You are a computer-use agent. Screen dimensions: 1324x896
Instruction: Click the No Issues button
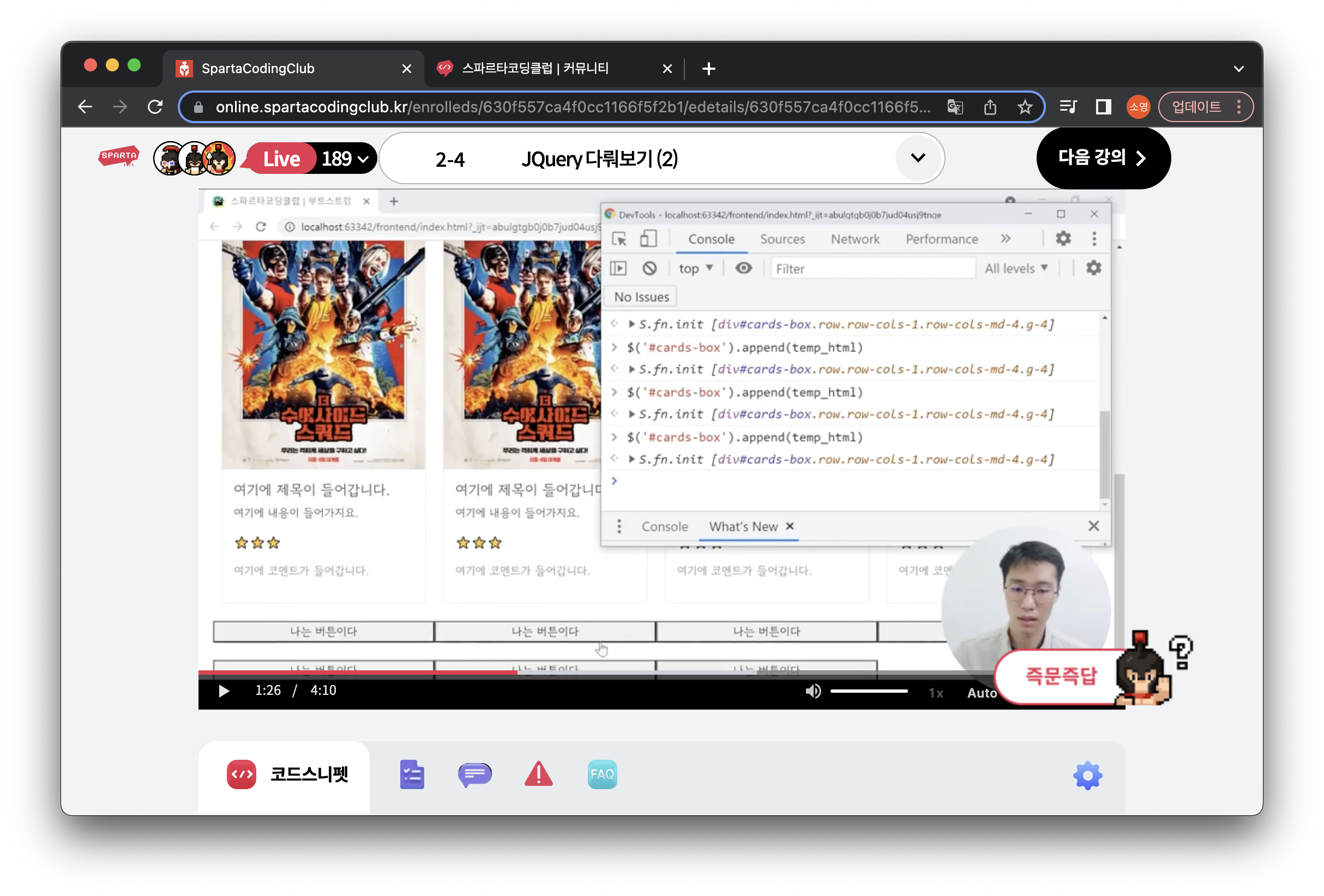click(x=641, y=297)
